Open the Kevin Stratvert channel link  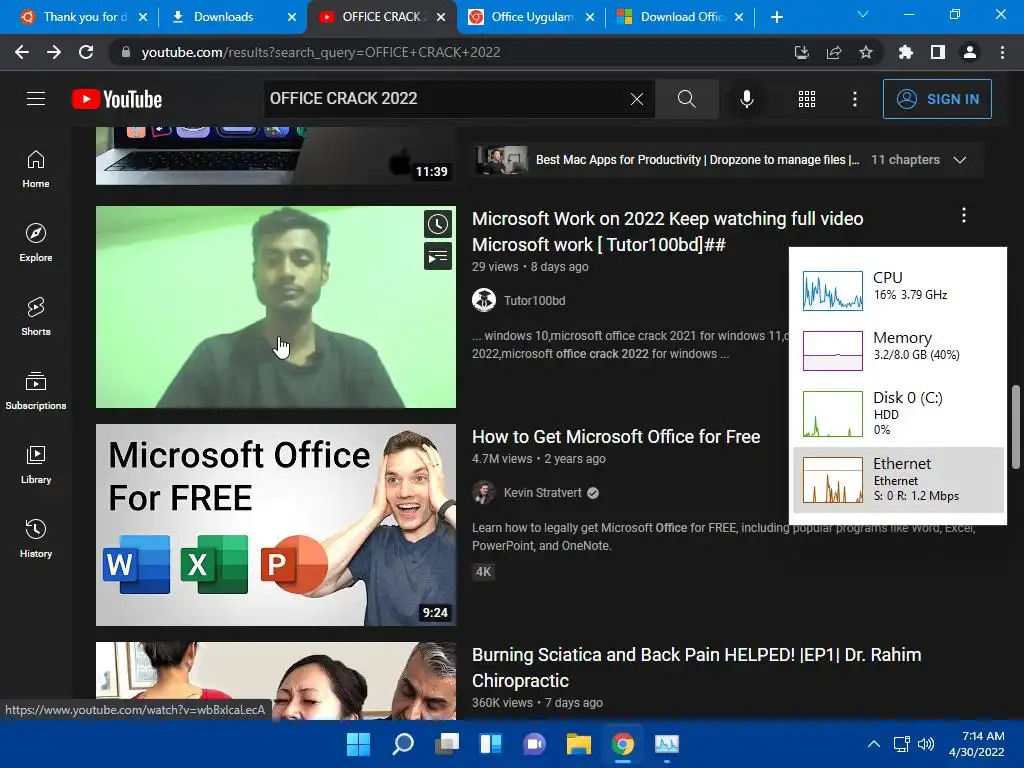[x=542, y=493]
